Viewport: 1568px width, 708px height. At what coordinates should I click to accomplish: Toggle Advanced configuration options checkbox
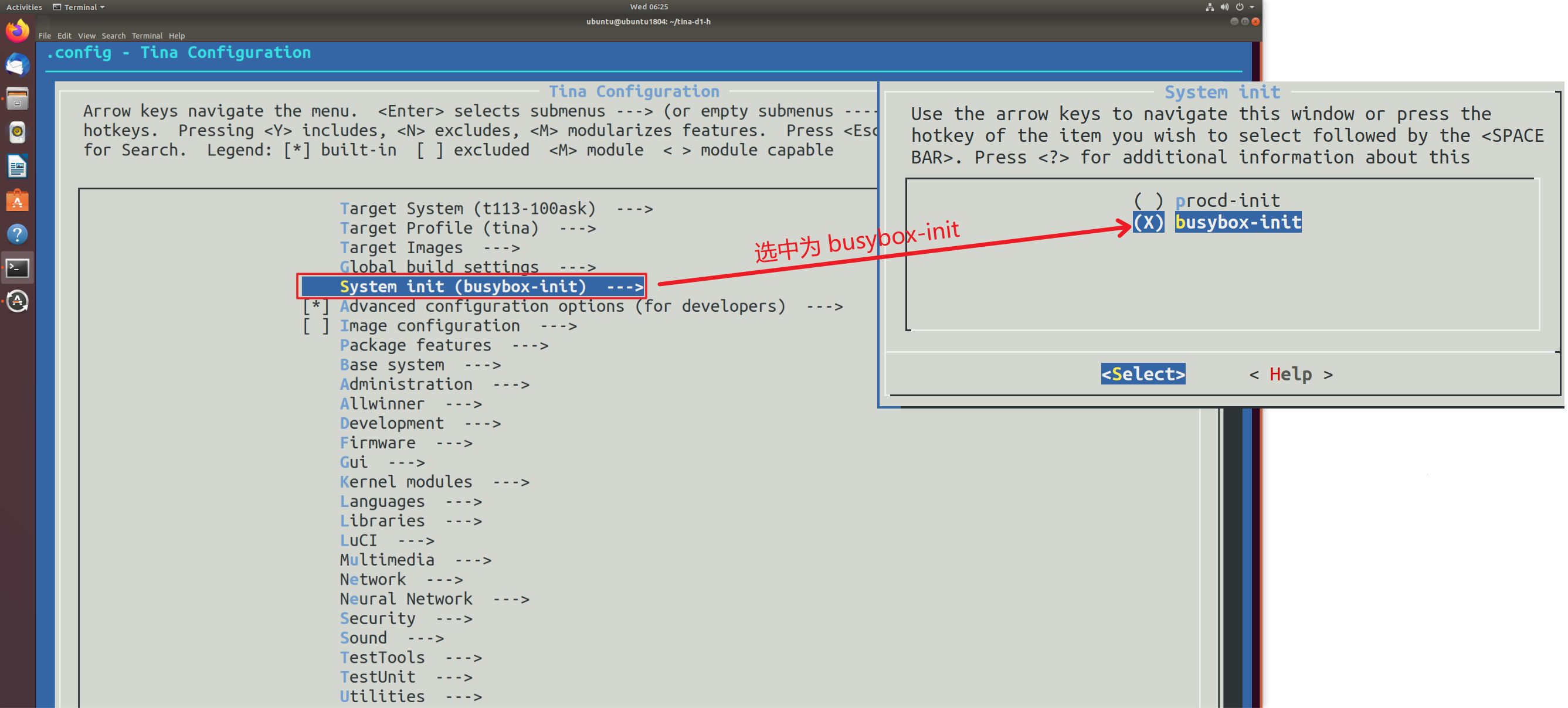(316, 306)
